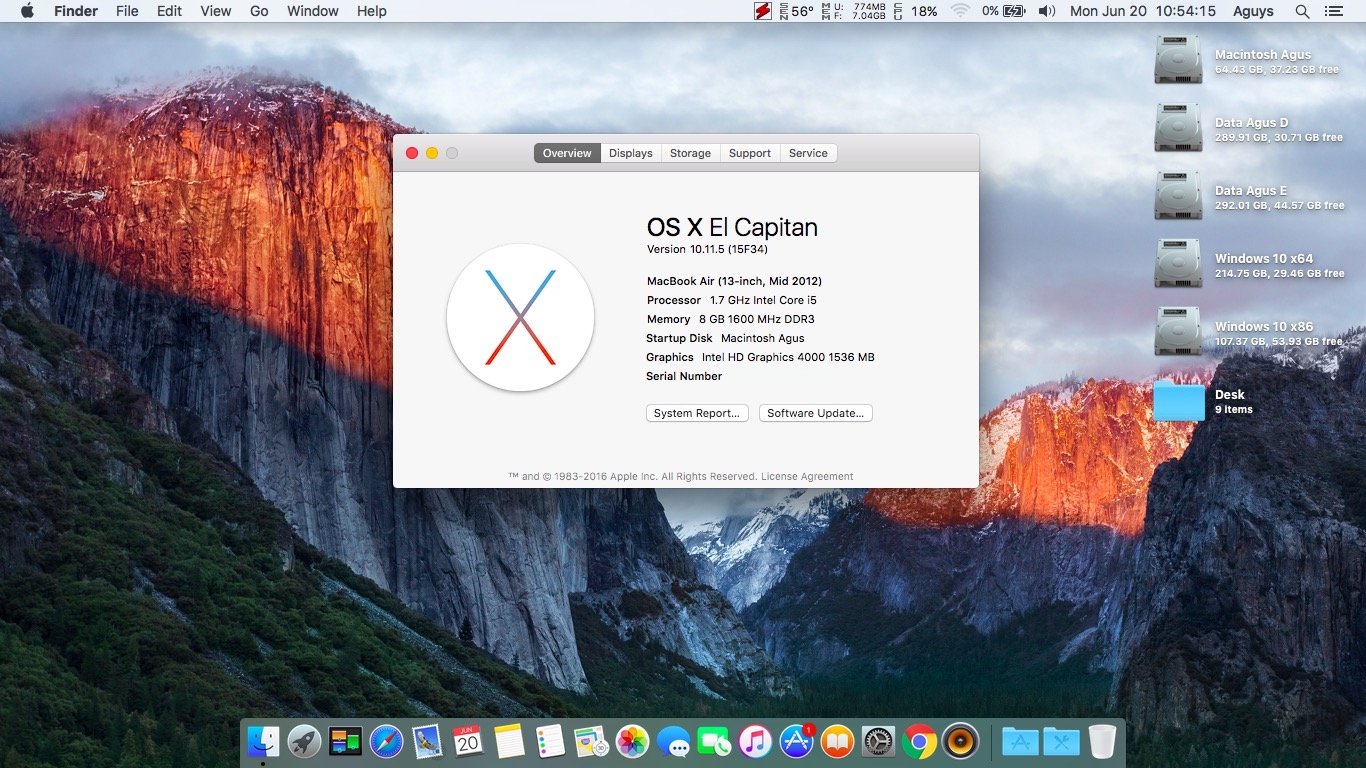1366x768 pixels.
Task: Open Wi-Fi status menu
Action: point(960,11)
